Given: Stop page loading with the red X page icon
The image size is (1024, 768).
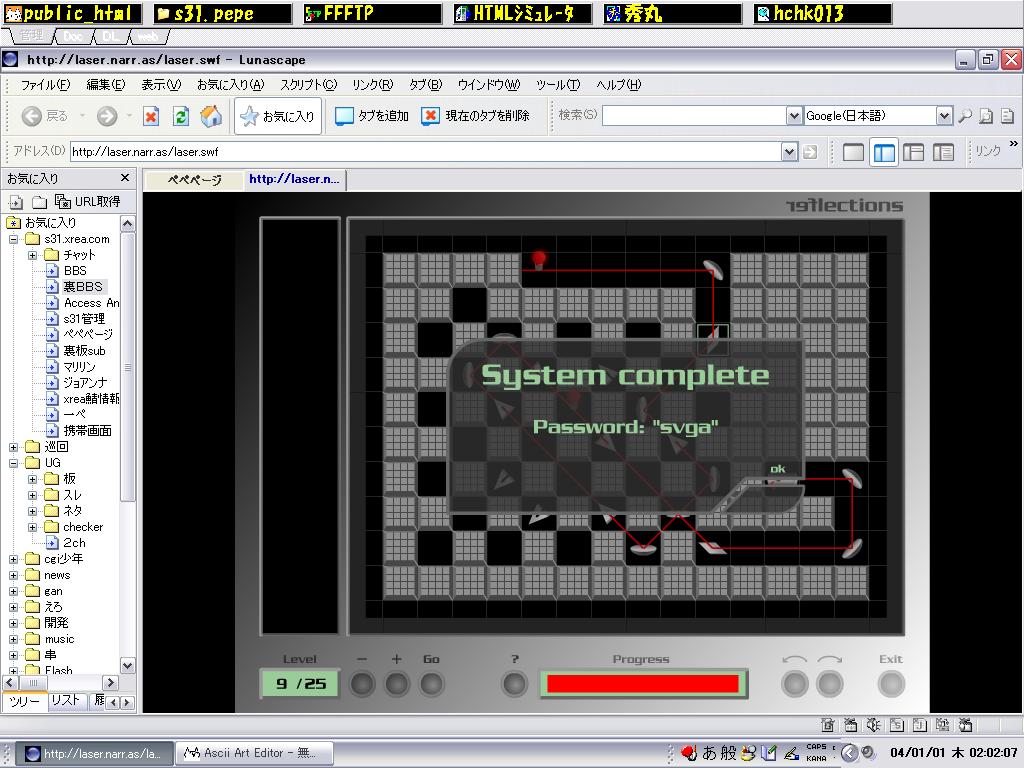Looking at the screenshot, I should tap(151, 116).
